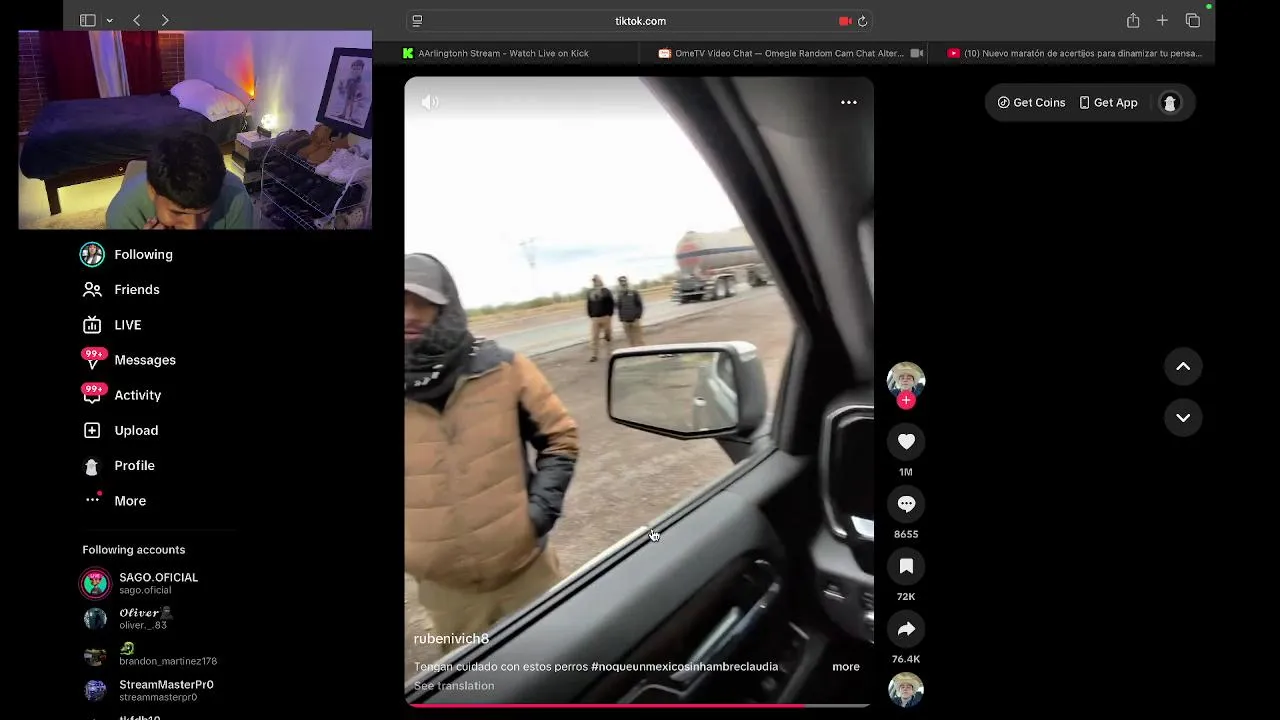
Task: Open the Safari share icon
Action: pos(1133,20)
